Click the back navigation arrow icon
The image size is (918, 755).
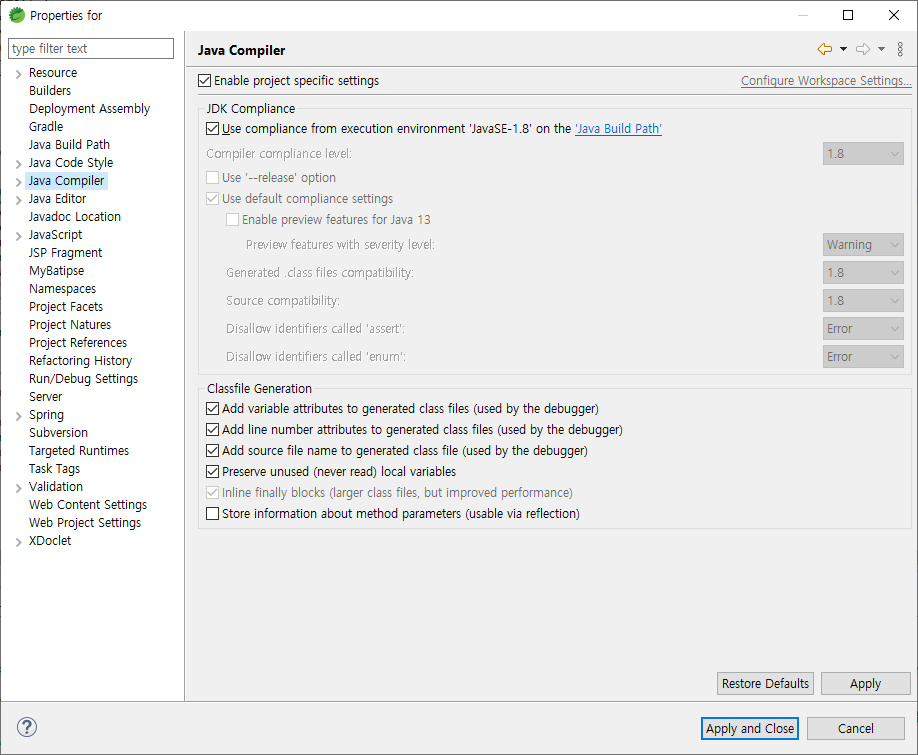824,49
